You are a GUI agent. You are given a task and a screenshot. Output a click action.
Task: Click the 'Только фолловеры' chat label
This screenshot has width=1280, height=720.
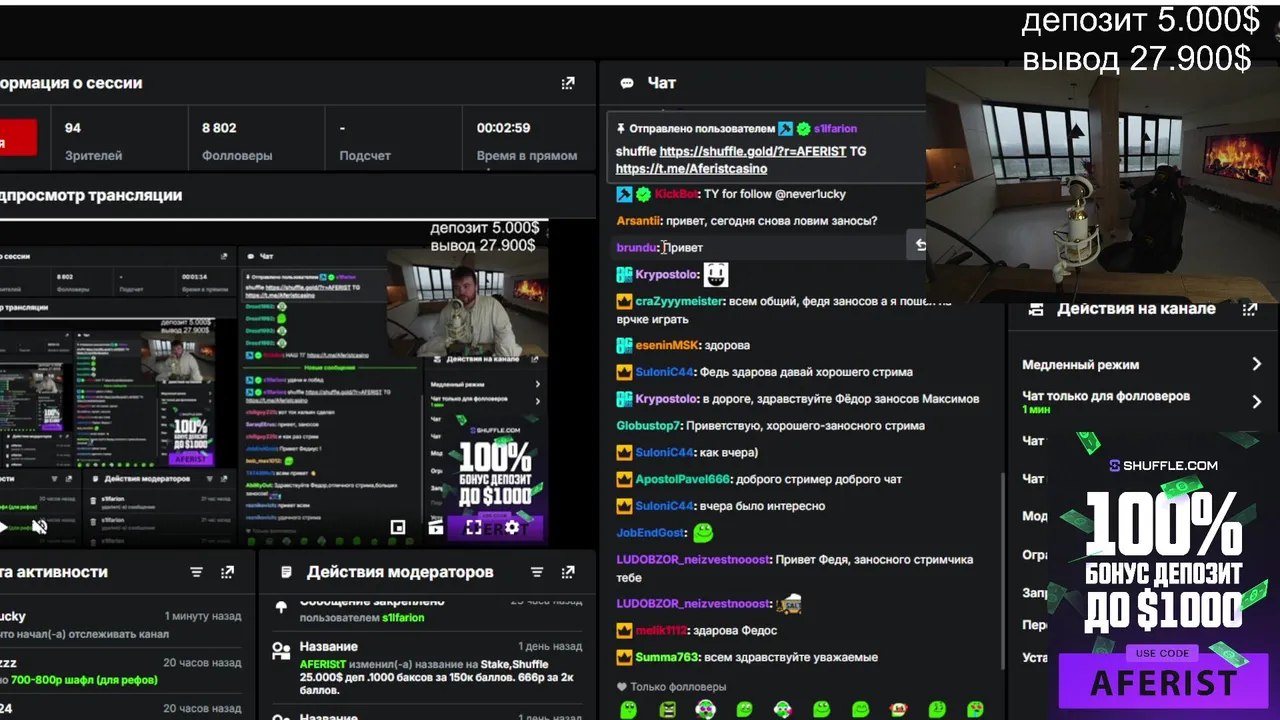[x=678, y=687]
